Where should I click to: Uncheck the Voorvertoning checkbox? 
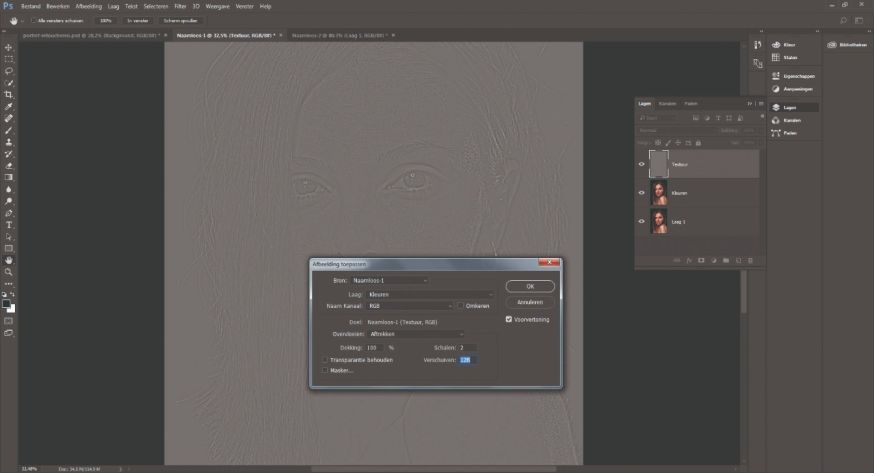[509, 319]
